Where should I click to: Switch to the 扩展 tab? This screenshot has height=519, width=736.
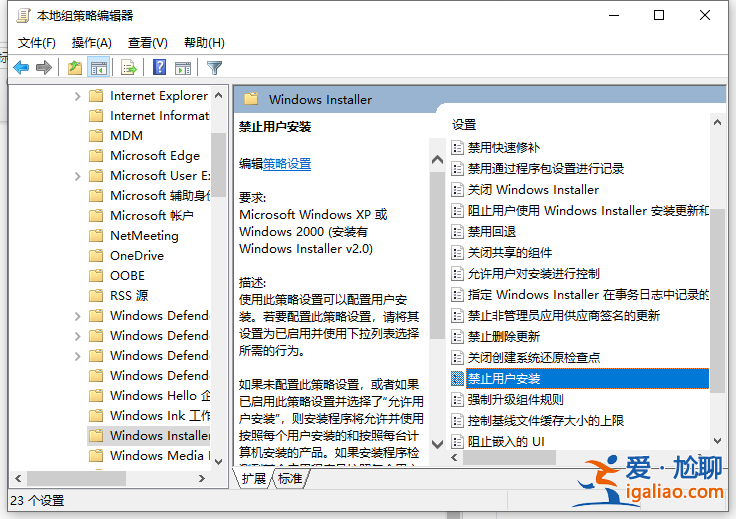pyautogui.click(x=253, y=479)
